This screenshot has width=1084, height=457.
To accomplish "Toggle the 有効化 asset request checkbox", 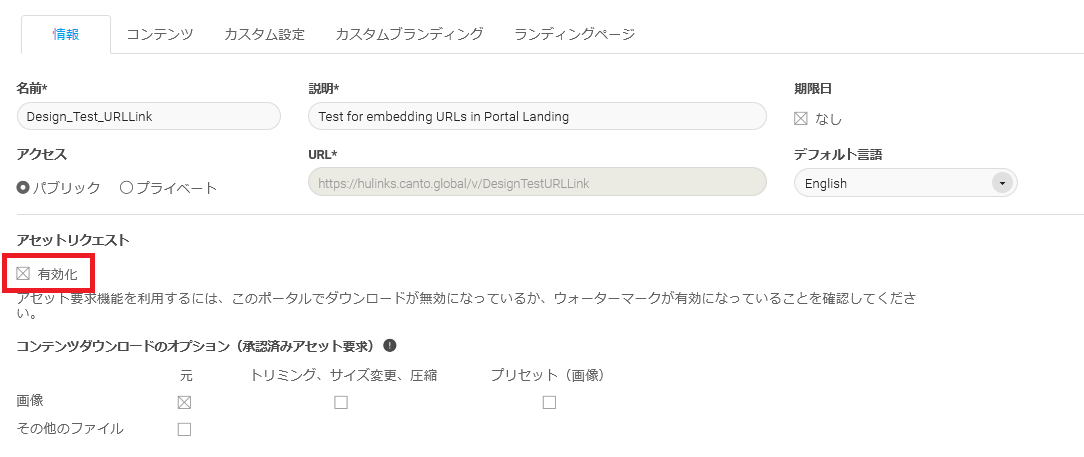I will 24,273.
